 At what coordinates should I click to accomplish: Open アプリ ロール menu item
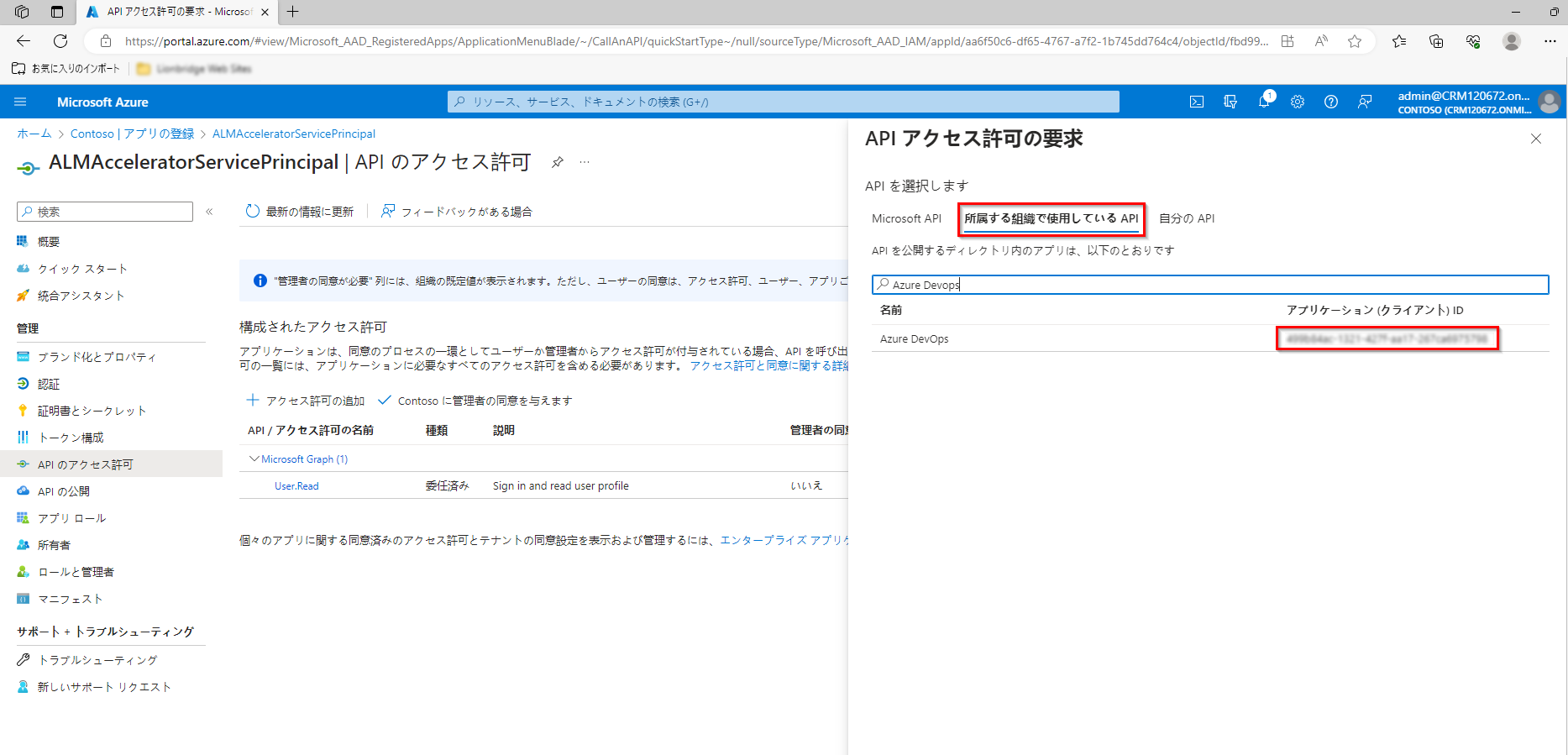click(x=71, y=518)
